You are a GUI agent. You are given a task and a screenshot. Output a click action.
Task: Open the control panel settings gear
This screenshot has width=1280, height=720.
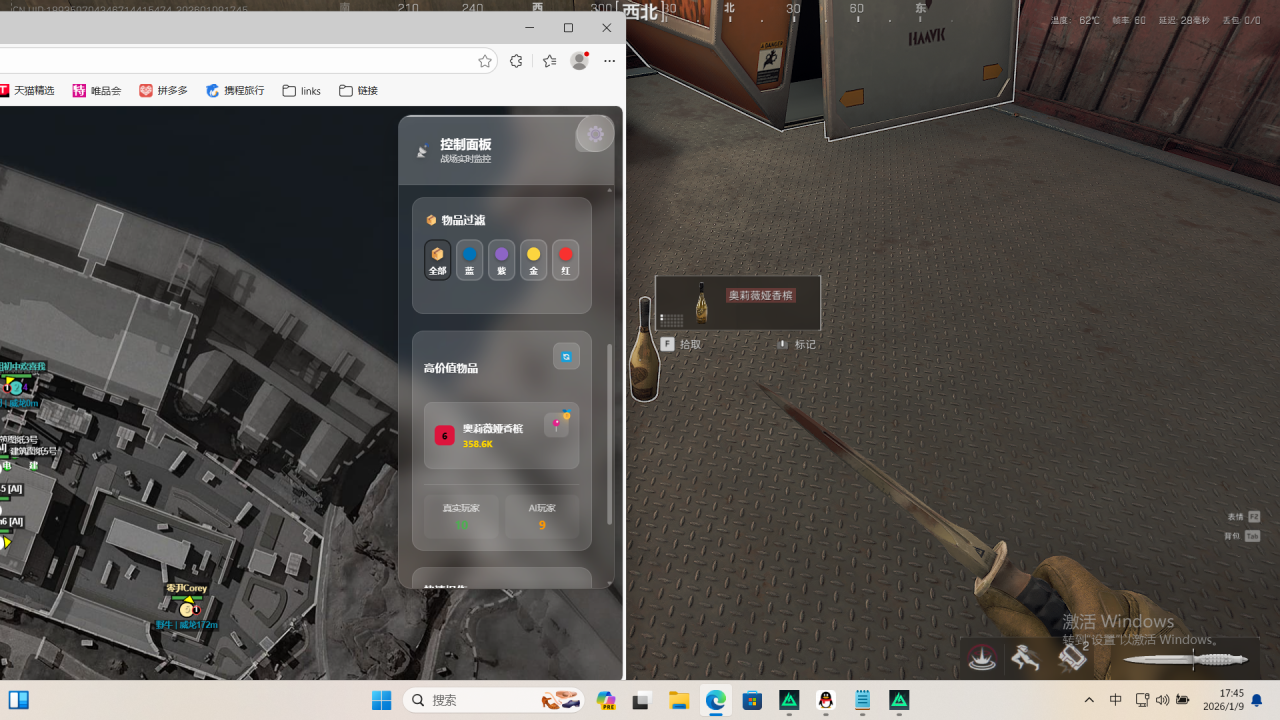pyautogui.click(x=595, y=134)
